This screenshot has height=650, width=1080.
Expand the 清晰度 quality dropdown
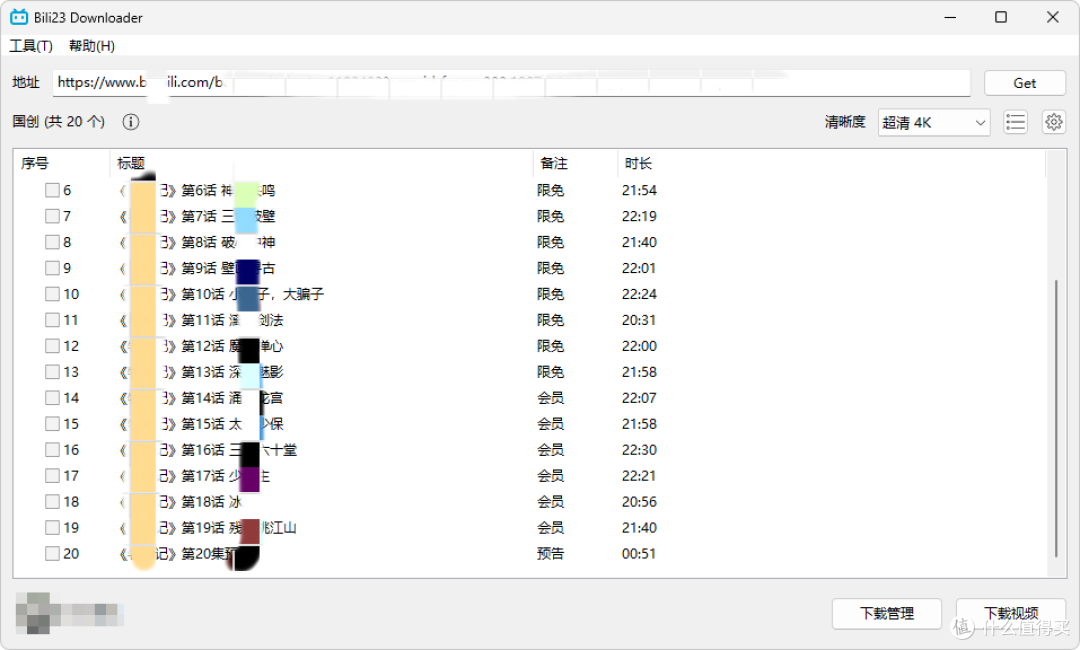tap(934, 123)
